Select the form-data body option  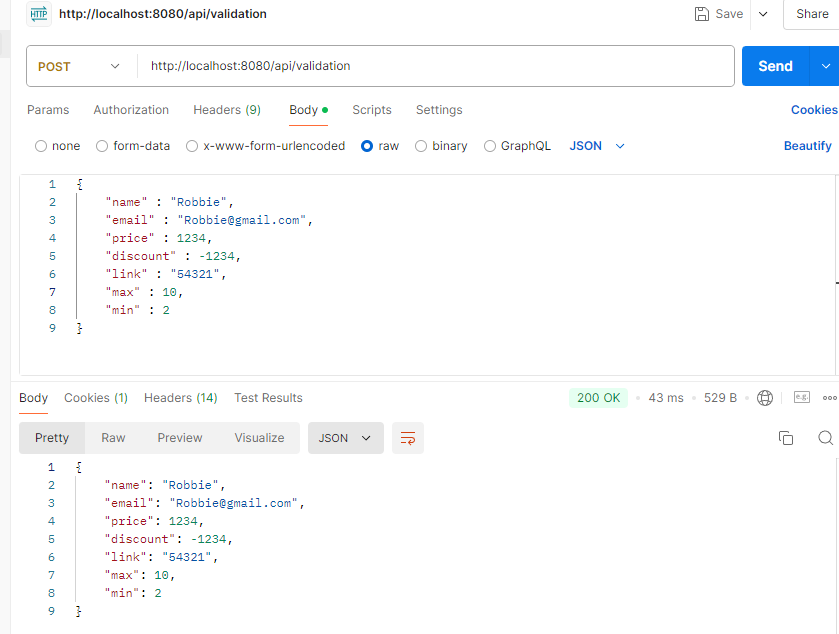(x=133, y=146)
